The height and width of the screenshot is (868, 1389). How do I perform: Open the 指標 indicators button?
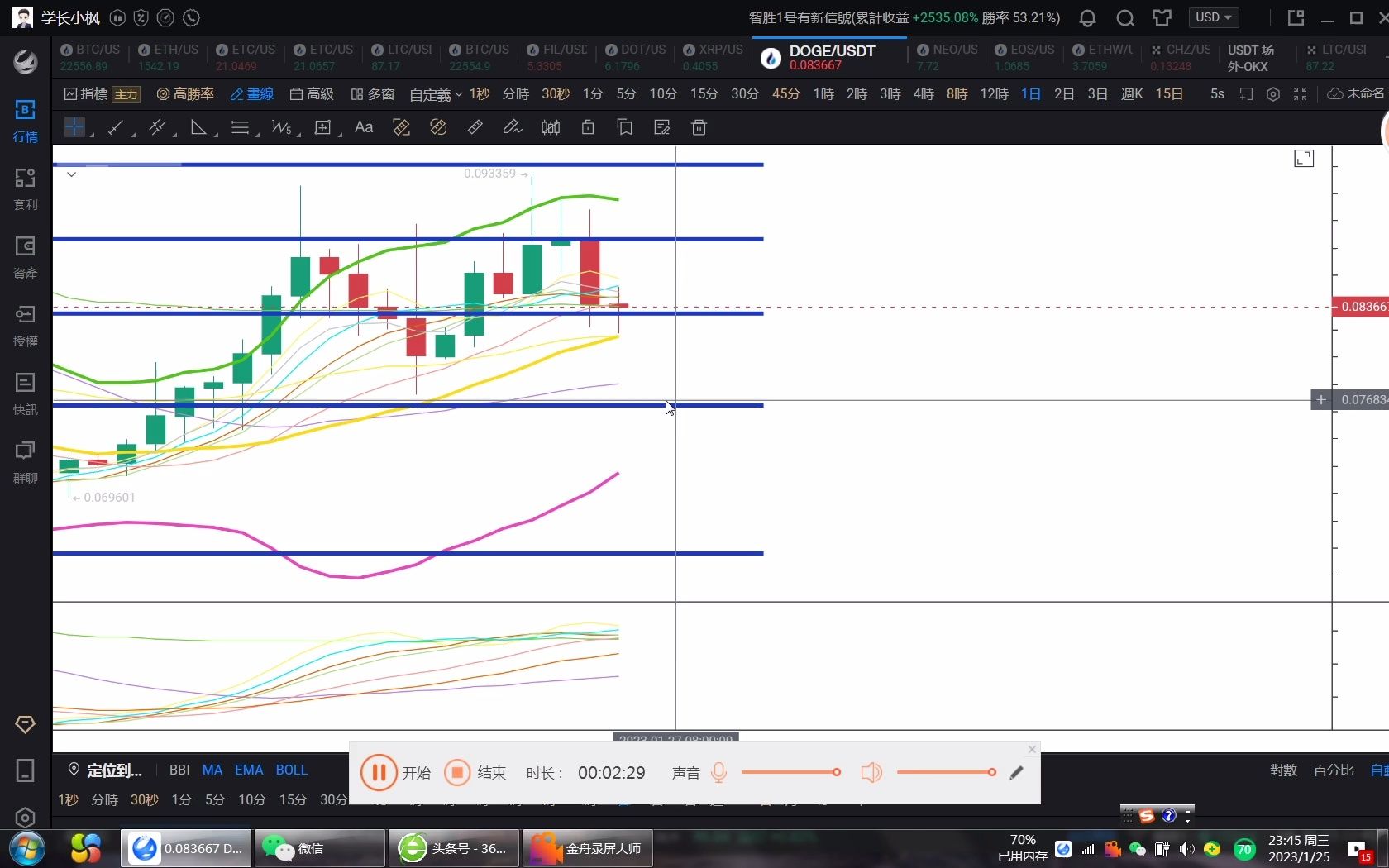(x=86, y=94)
